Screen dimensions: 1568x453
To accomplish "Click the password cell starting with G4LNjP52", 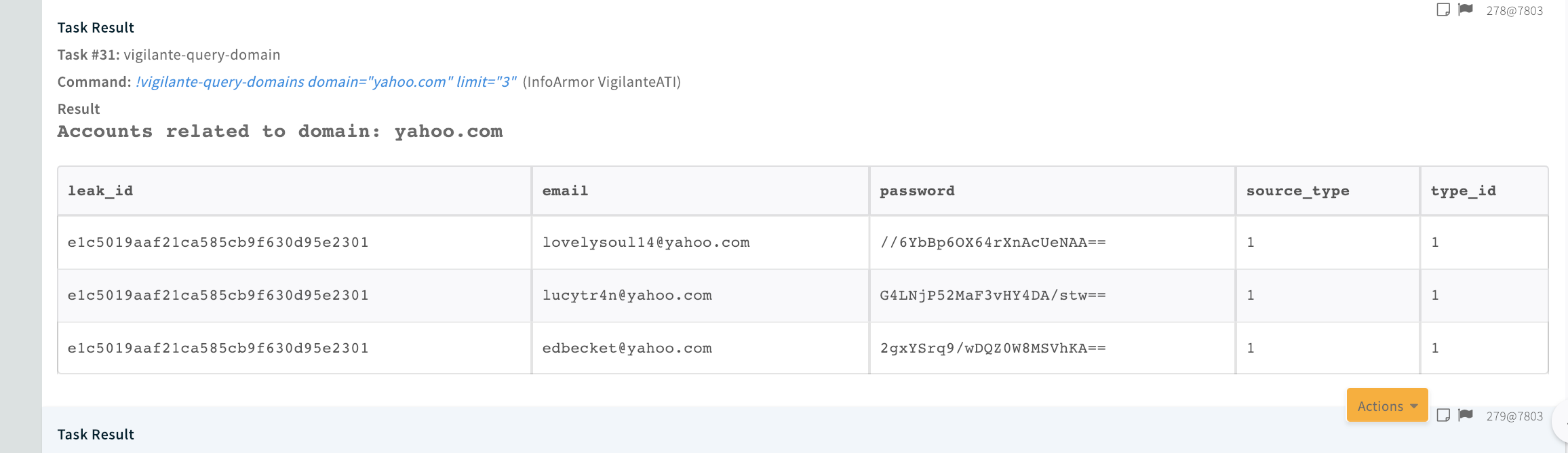I will pos(992,296).
